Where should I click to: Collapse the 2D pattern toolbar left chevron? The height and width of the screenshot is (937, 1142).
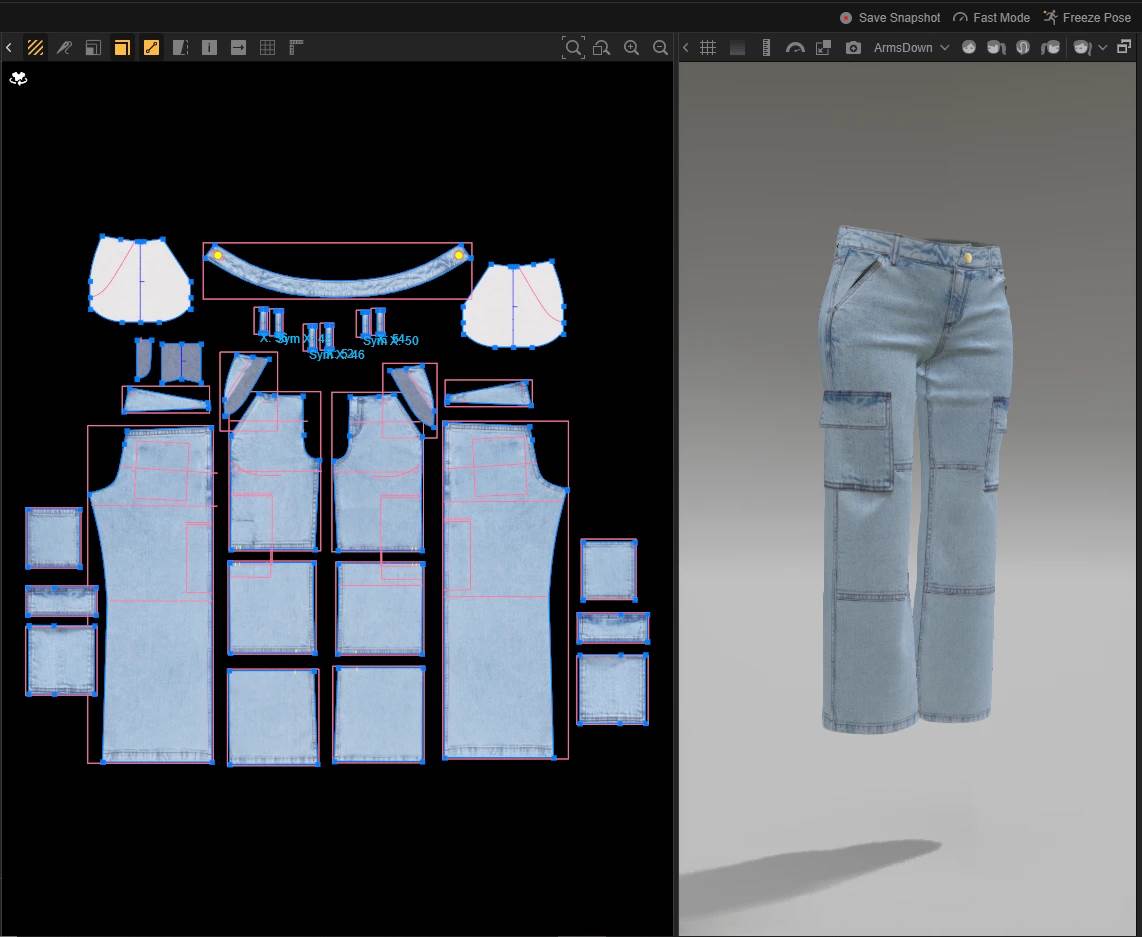(9, 48)
